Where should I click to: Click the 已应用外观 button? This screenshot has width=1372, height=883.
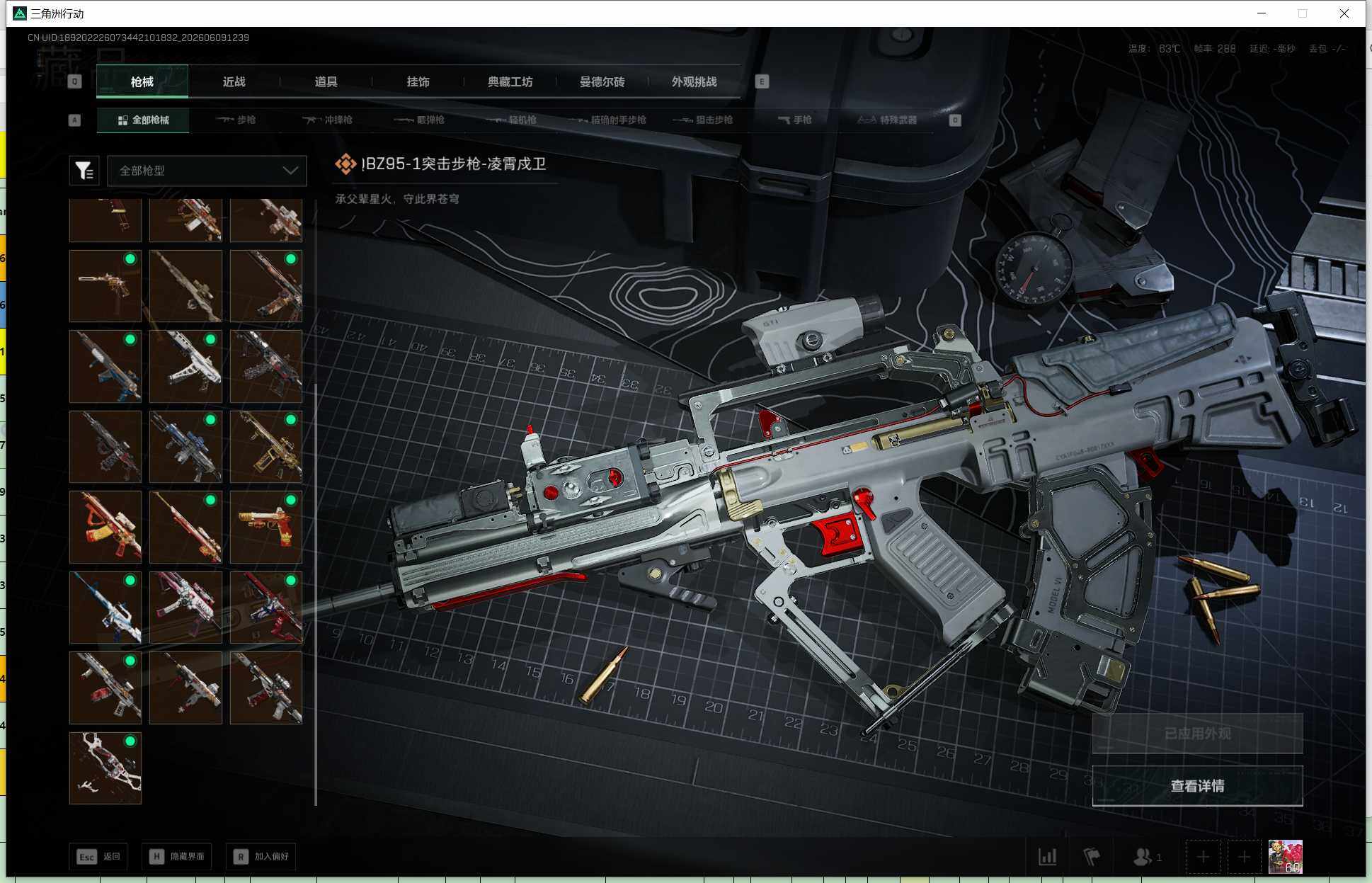1197,734
